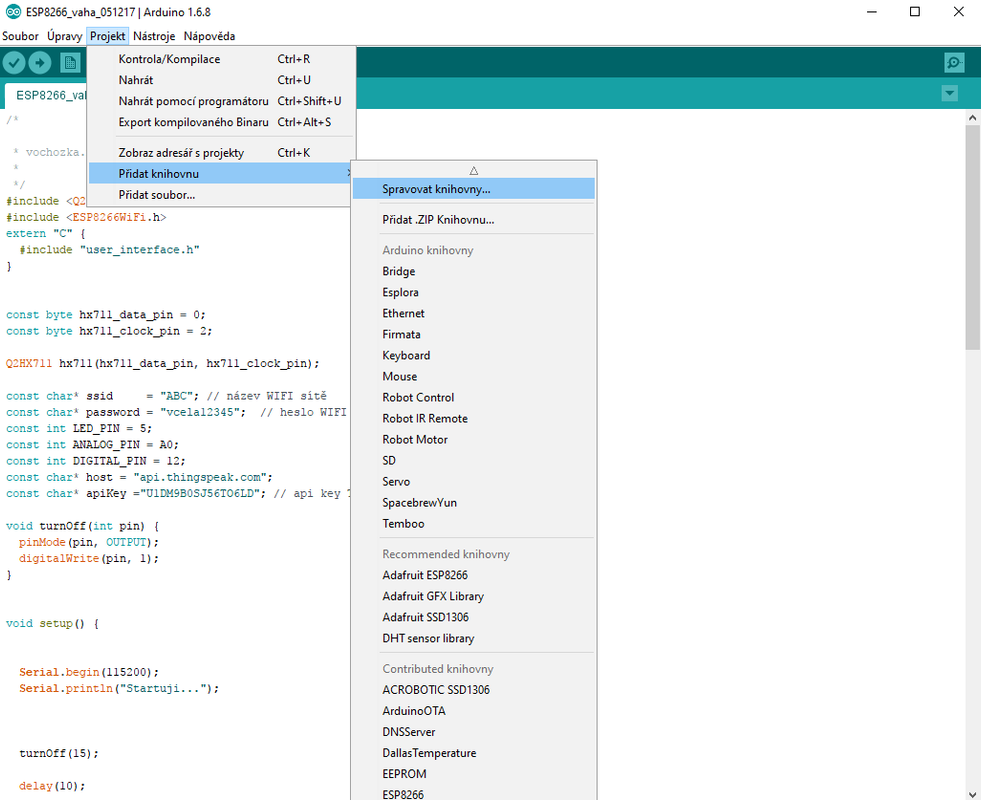Choose Přidat .ZIP Knihovnu...
The height and width of the screenshot is (800, 981).
(474, 220)
